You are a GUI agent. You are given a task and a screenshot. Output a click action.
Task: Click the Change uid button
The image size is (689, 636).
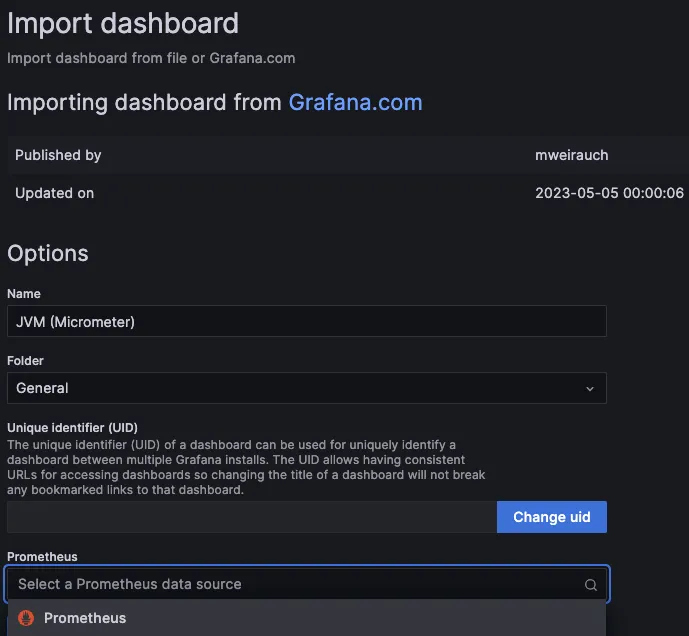pos(552,517)
